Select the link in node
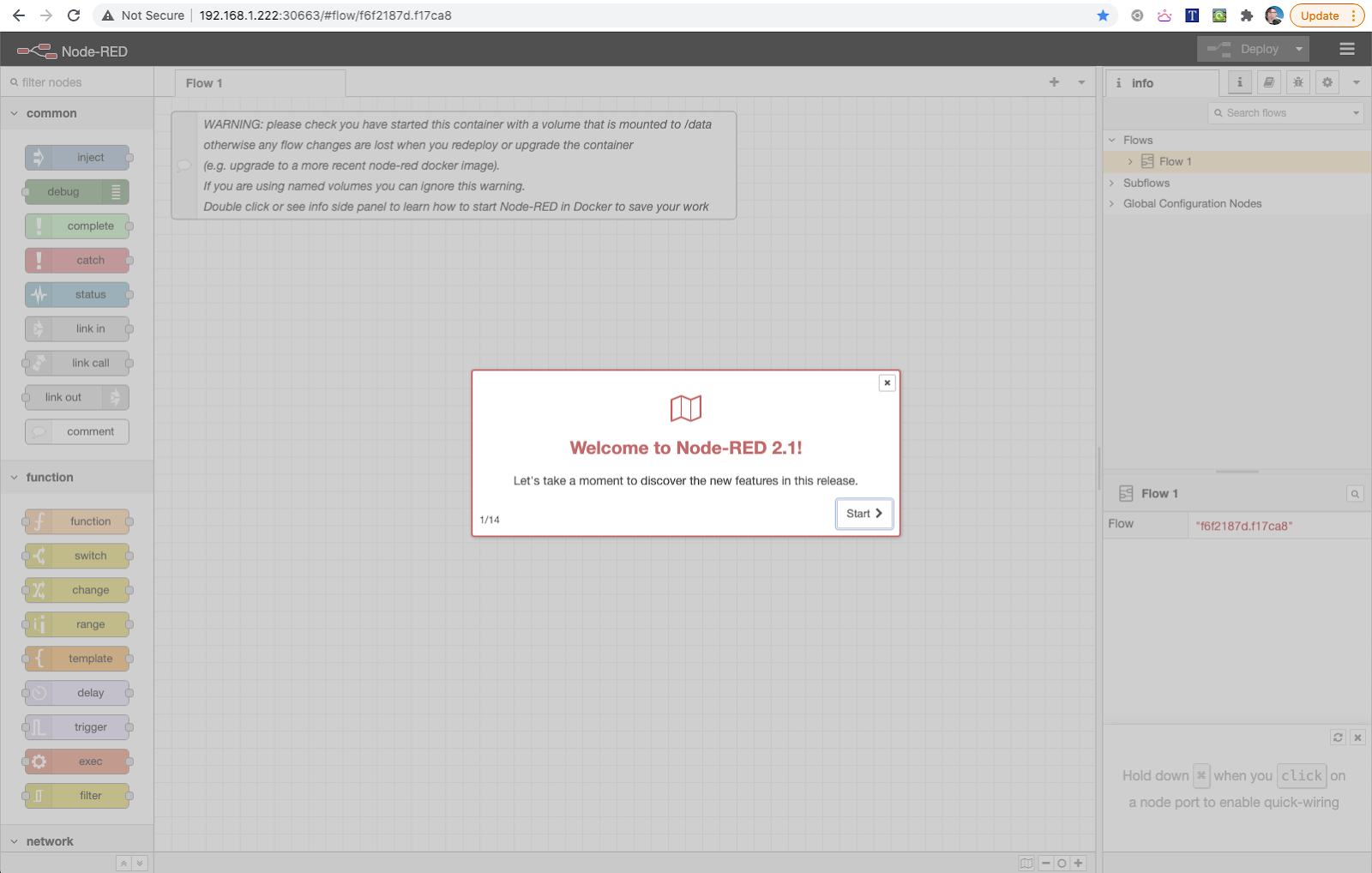This screenshot has height=873, width=1372. pyautogui.click(x=77, y=329)
